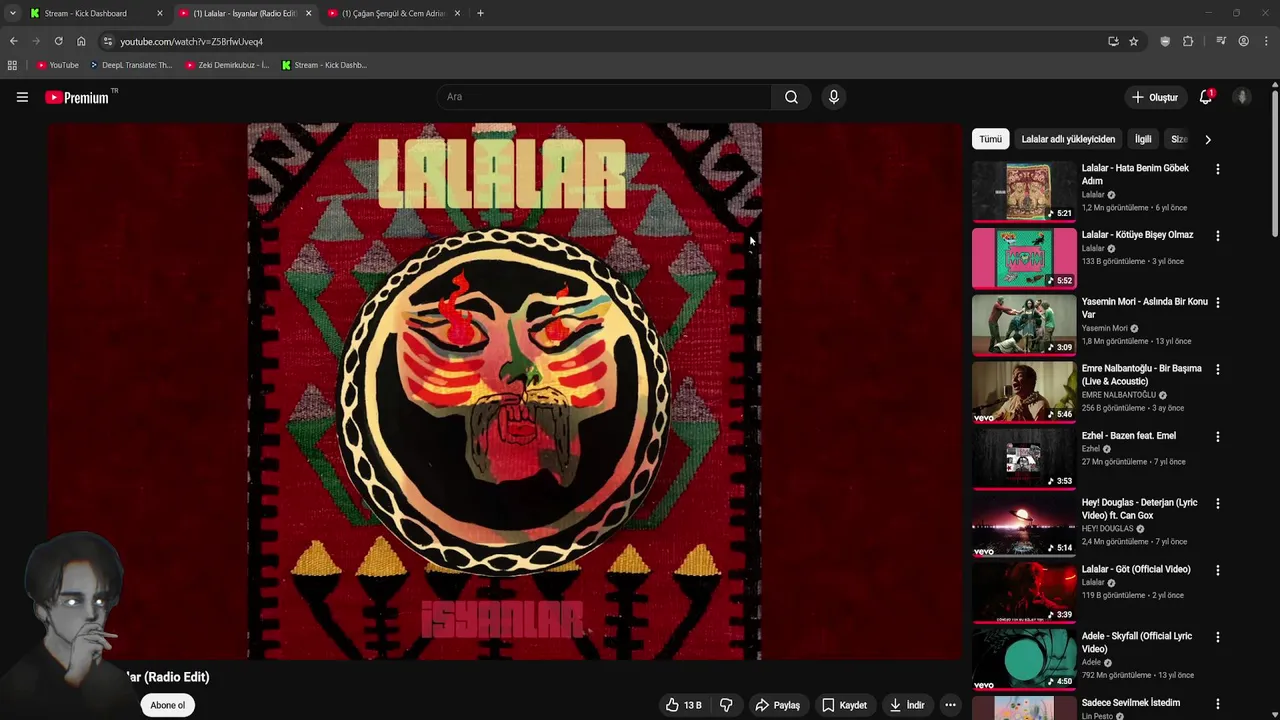The height and width of the screenshot is (720, 1280).
Task: Close the Lalalar - İsyanlar browser tab
Action: coord(308,13)
